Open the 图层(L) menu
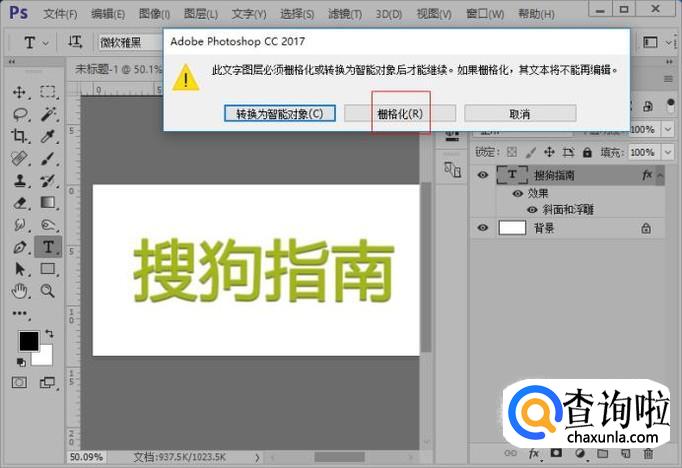The image size is (682, 468). pos(201,14)
